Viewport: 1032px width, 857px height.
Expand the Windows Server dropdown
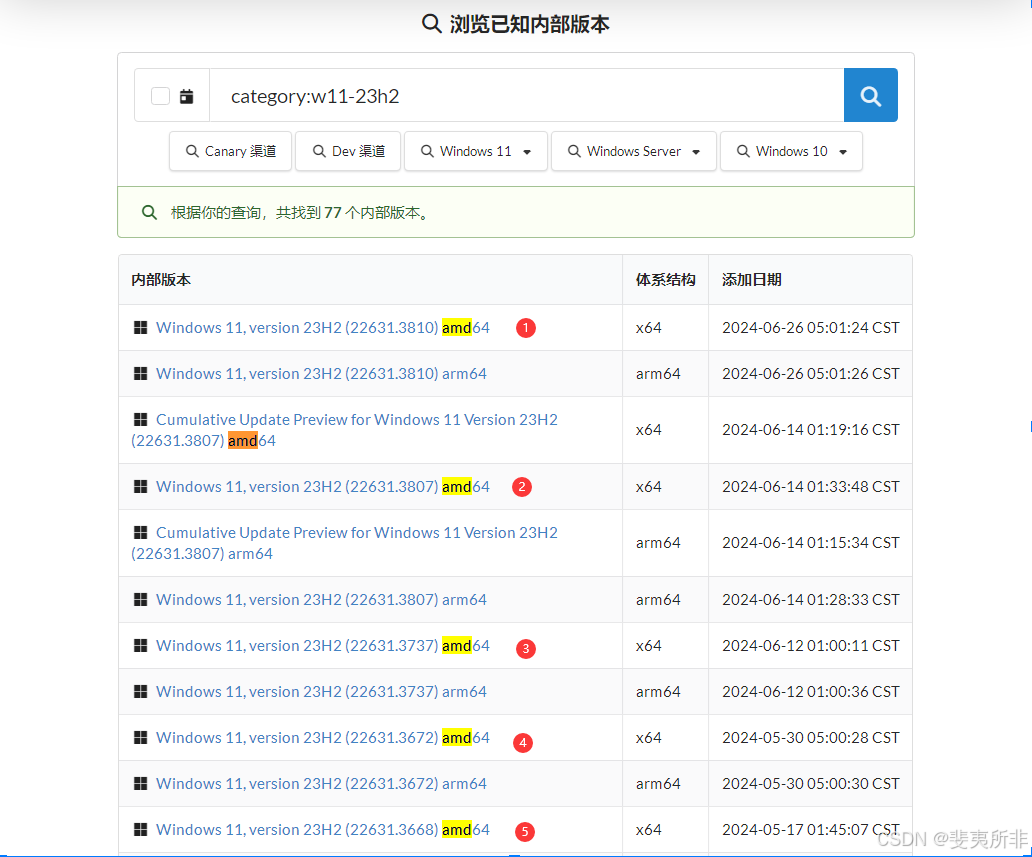click(x=634, y=151)
